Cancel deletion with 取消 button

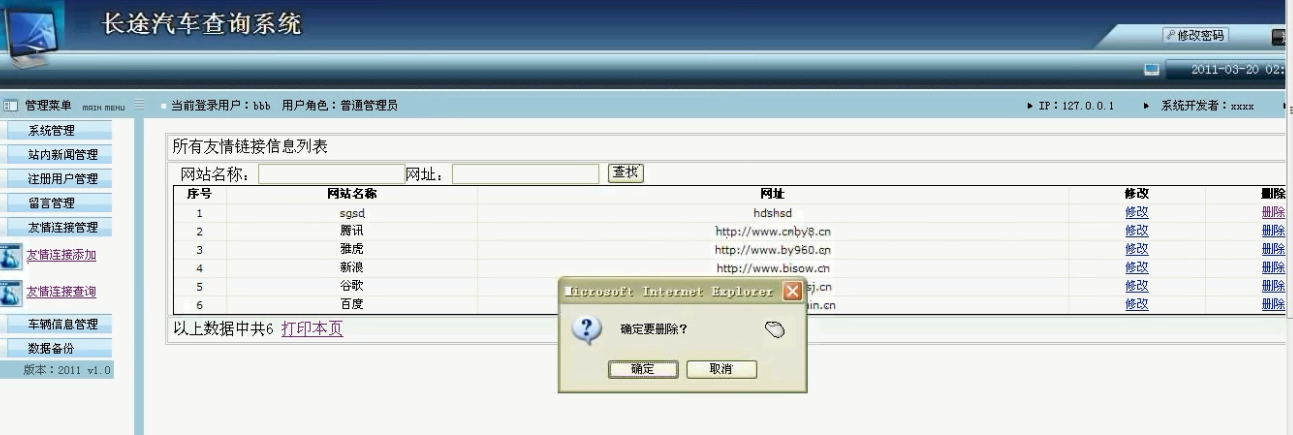(x=720, y=369)
